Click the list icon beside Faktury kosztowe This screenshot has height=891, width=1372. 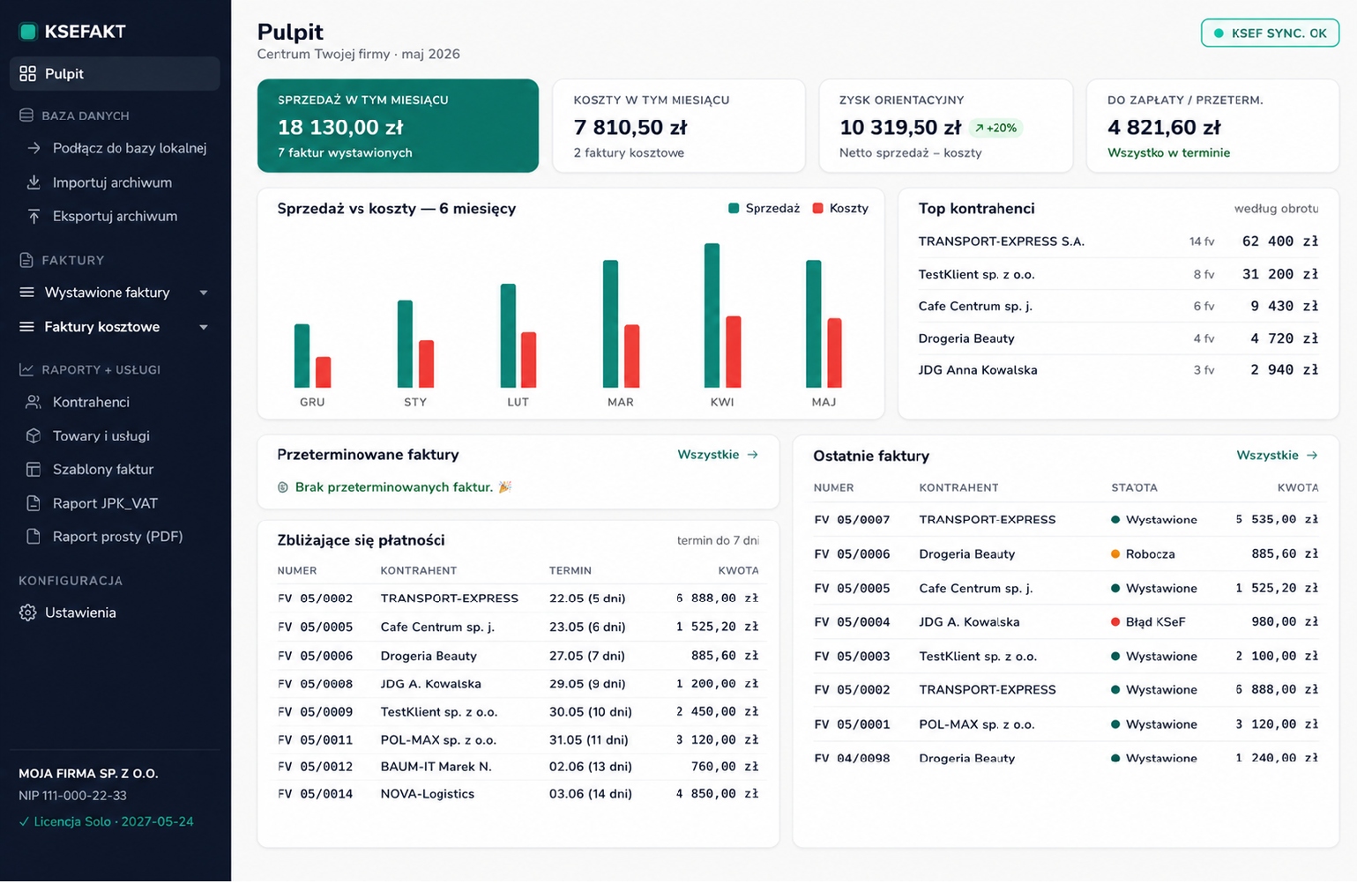[x=27, y=327]
